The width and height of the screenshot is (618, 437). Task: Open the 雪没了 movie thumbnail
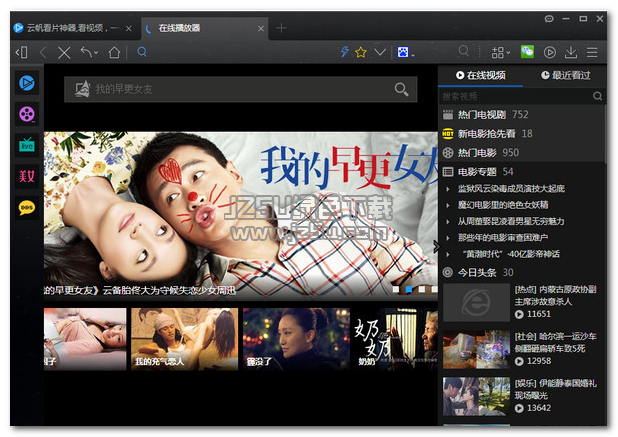pos(296,339)
